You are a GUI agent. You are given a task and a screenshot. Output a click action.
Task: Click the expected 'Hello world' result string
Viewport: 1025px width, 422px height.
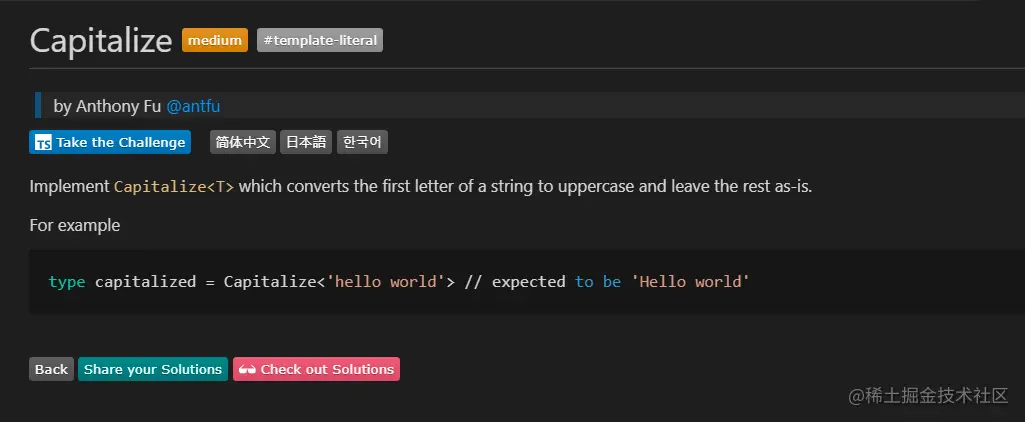690,281
